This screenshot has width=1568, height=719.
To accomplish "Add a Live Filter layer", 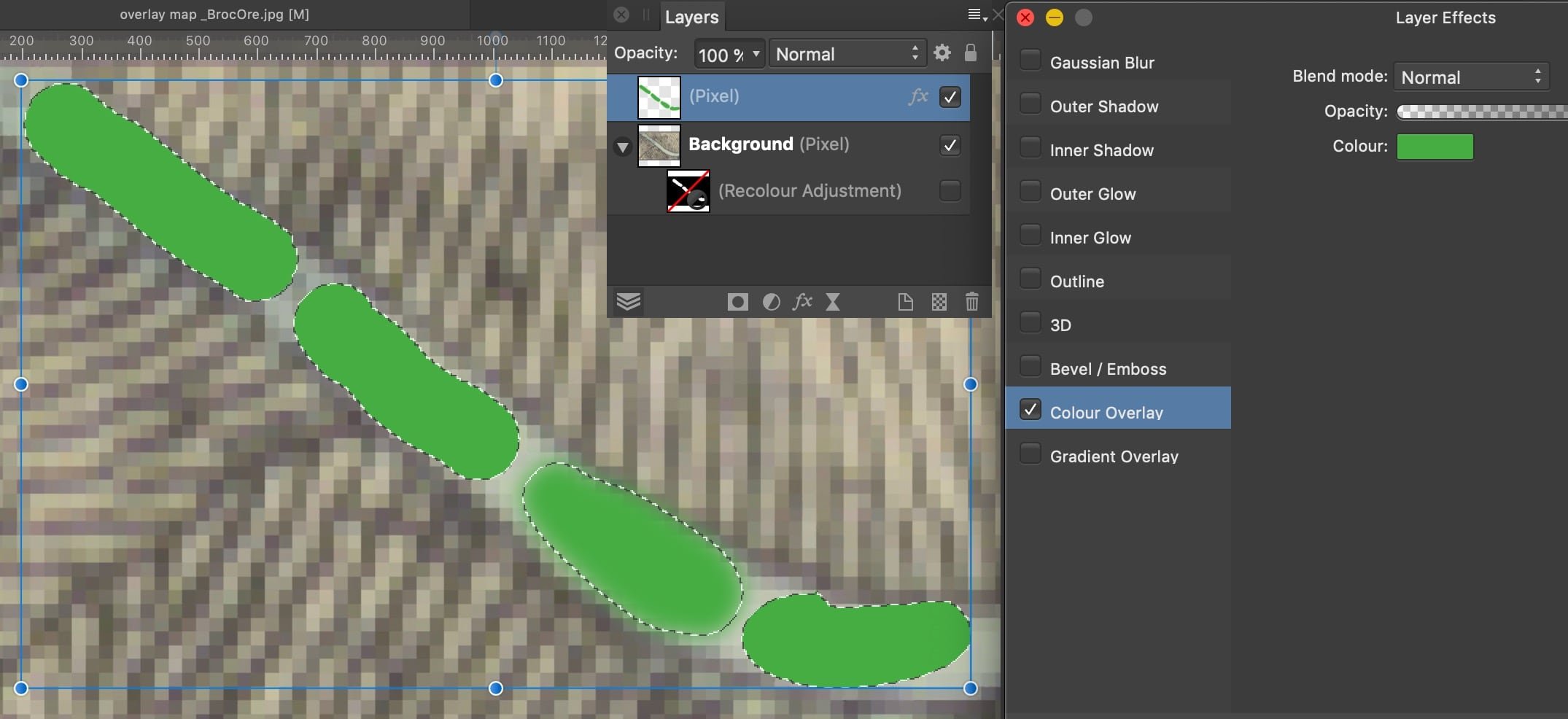I will (x=834, y=301).
